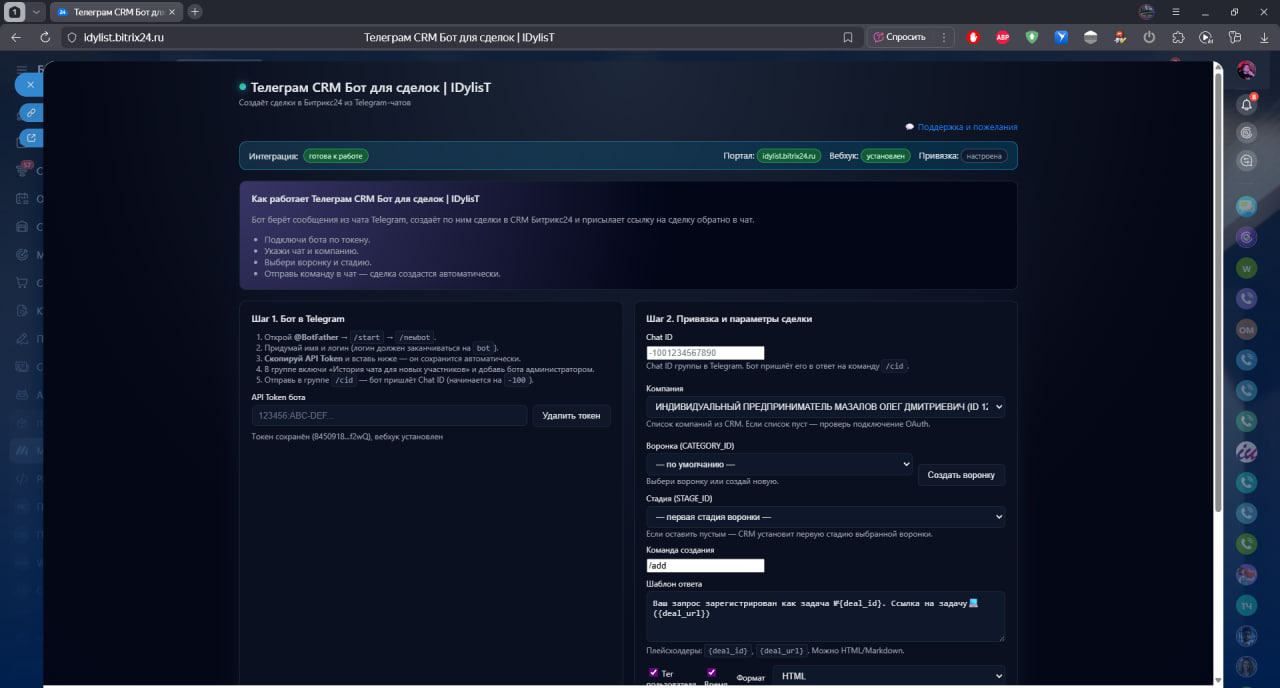
Task: Click the browser address bar URL
Action: click(x=124, y=37)
